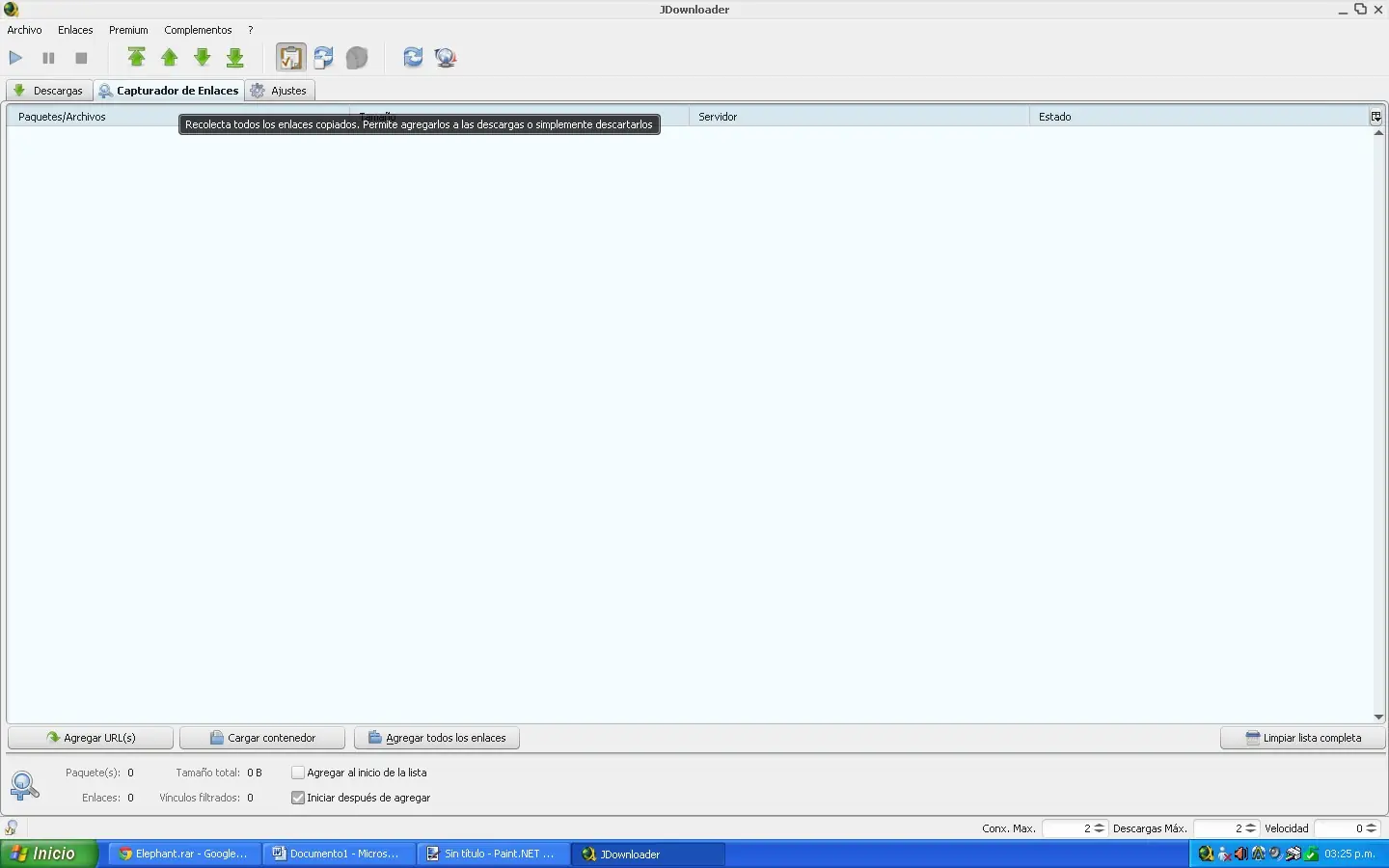Screen dimensions: 1389x868
Task: Move selection to bottom with underlined arrow
Action: tap(235, 58)
